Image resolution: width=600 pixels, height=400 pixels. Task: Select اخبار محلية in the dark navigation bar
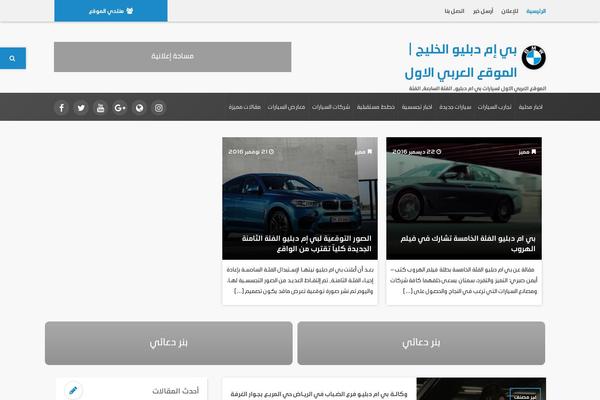[x=530, y=107]
